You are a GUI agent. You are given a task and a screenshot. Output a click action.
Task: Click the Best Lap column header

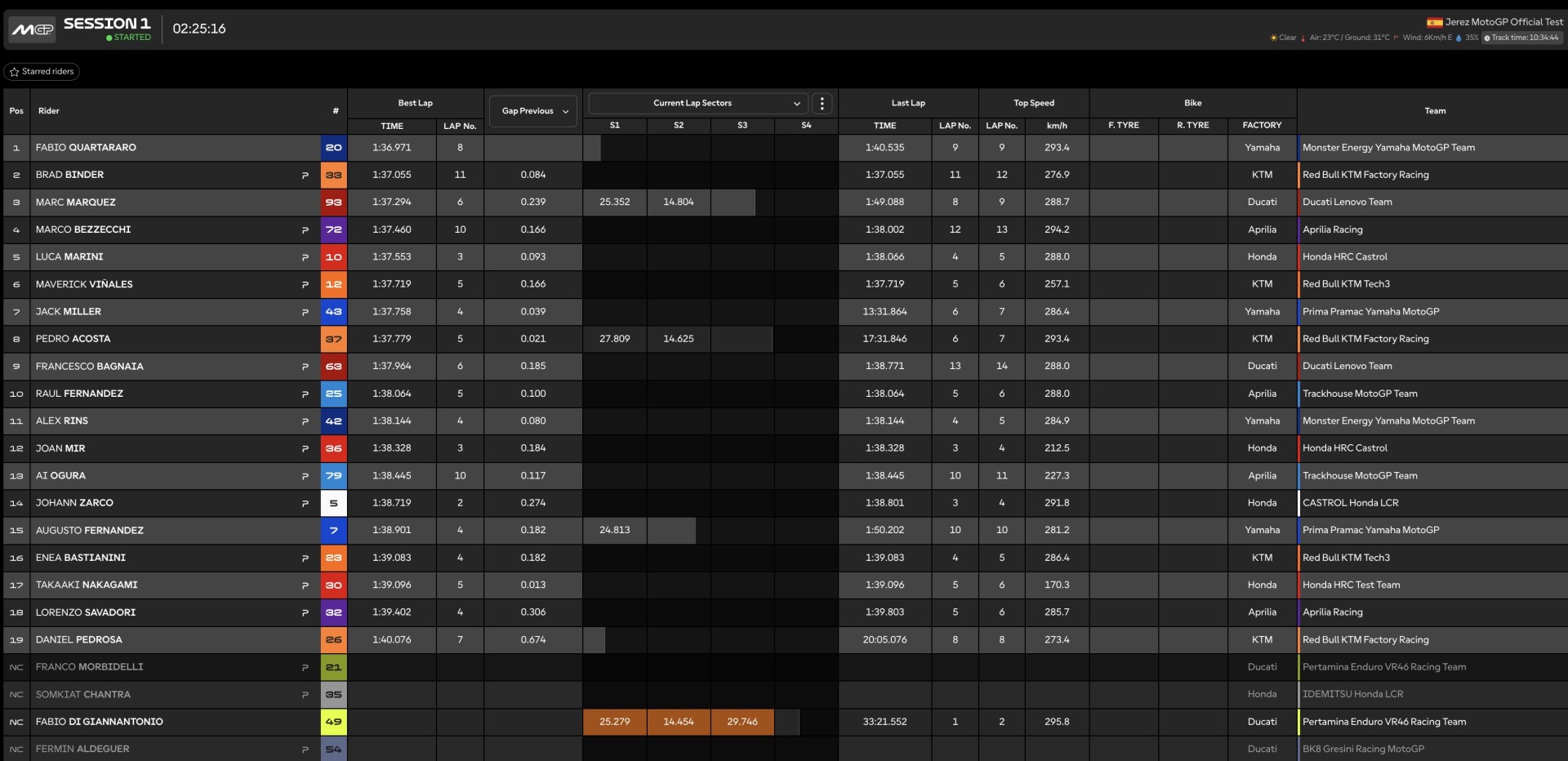[x=416, y=103]
